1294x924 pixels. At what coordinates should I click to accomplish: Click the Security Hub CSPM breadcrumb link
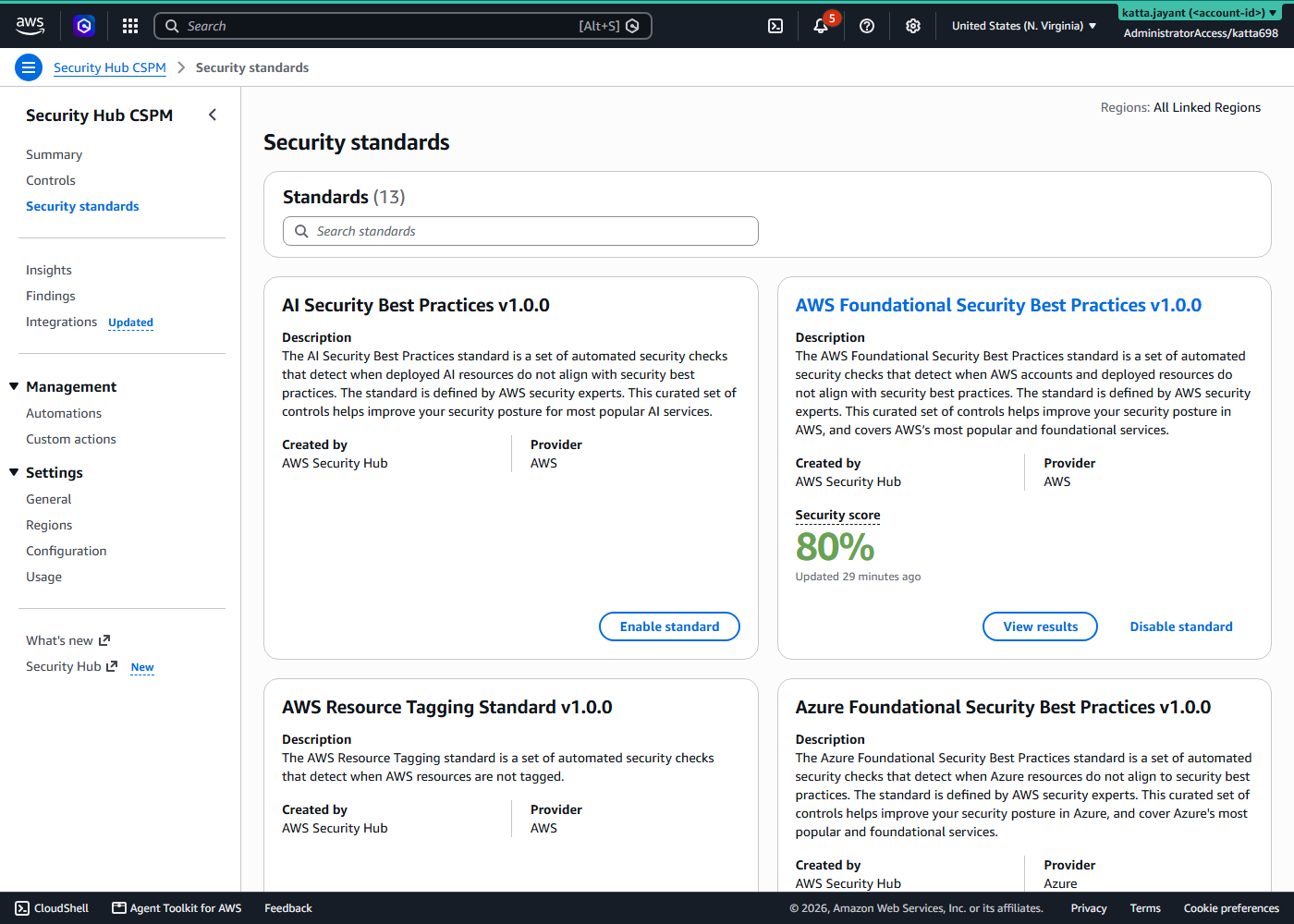(x=110, y=67)
